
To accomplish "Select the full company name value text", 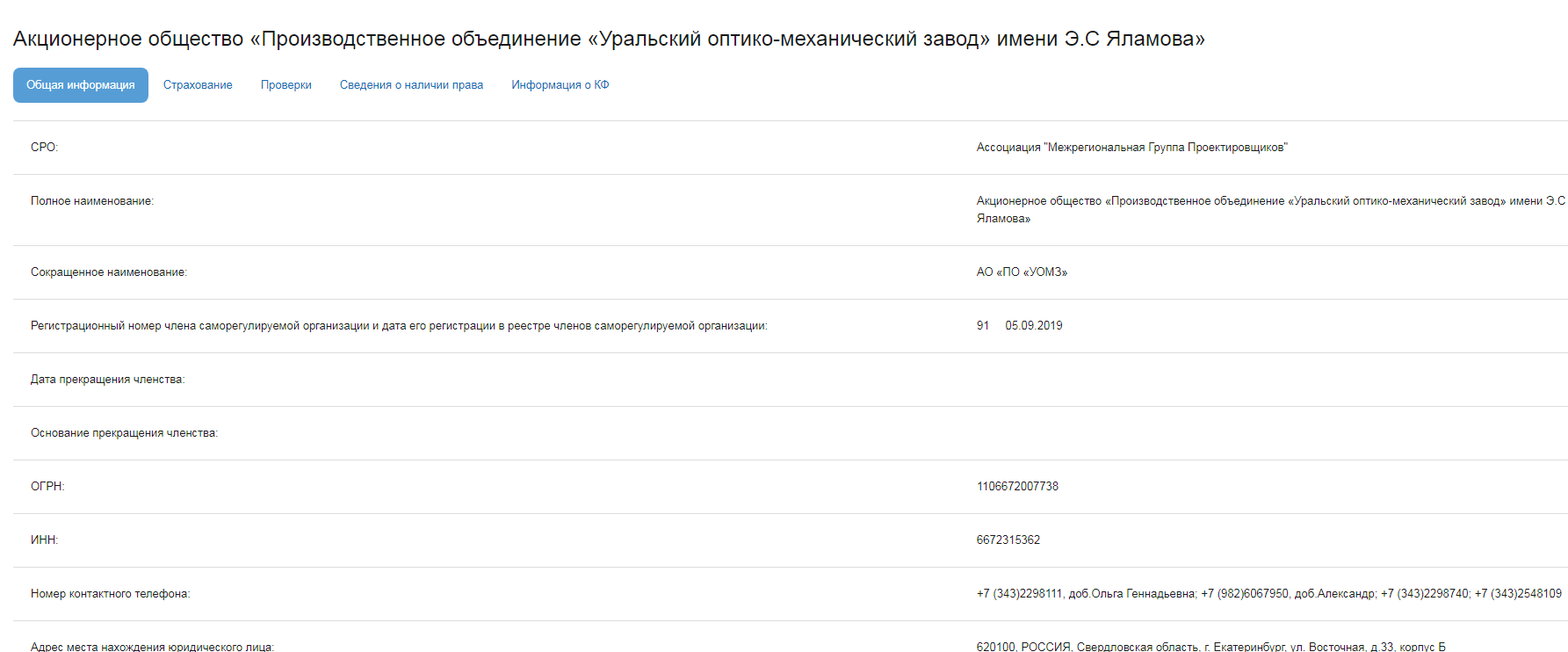I will click(1271, 210).
